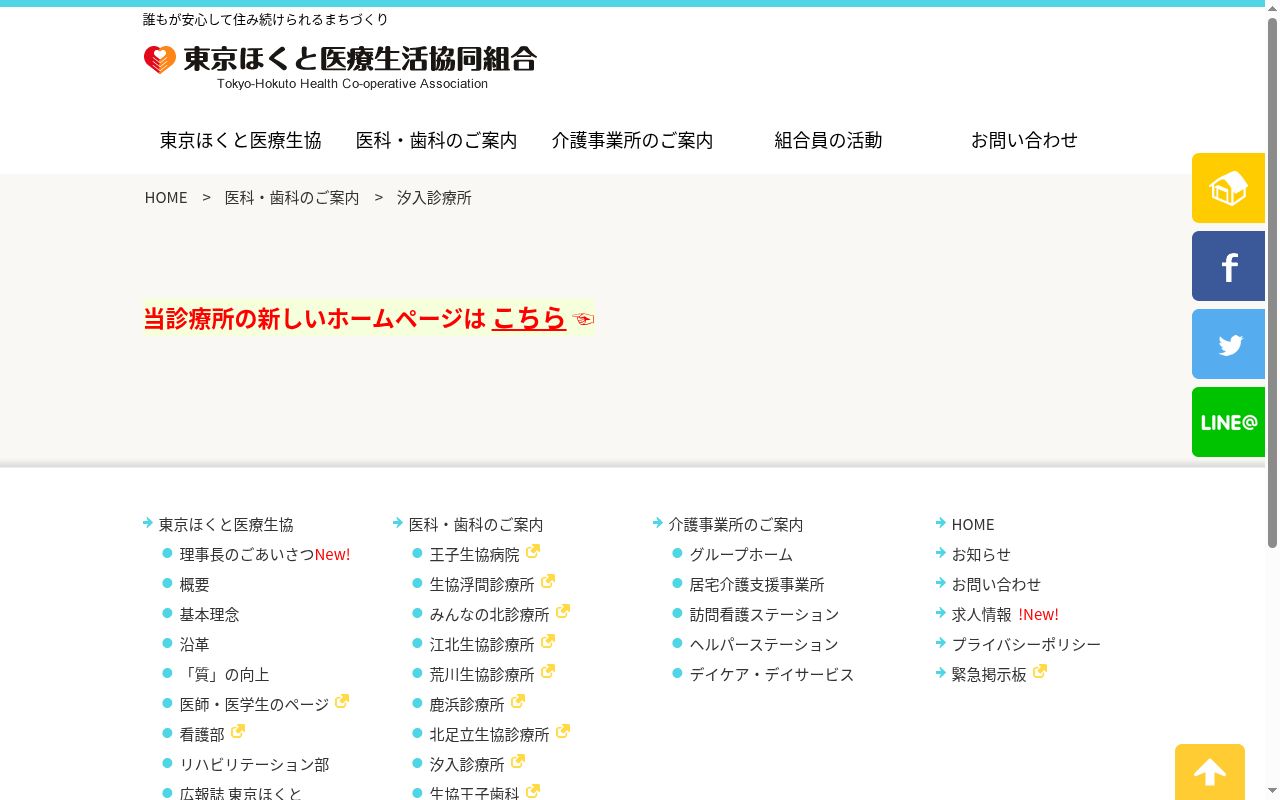The height and width of the screenshot is (800, 1280).
Task: Click external link icon beside 荒川生協診療所
Action: click(548, 671)
